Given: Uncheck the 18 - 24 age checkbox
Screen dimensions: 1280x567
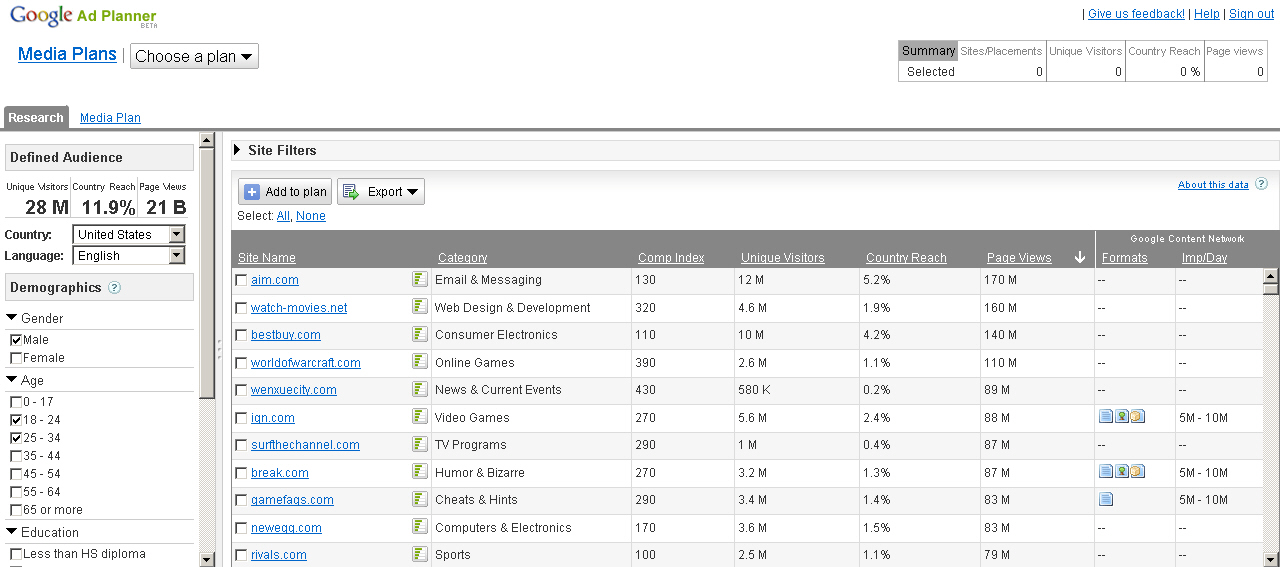Looking at the screenshot, I should coord(16,420).
